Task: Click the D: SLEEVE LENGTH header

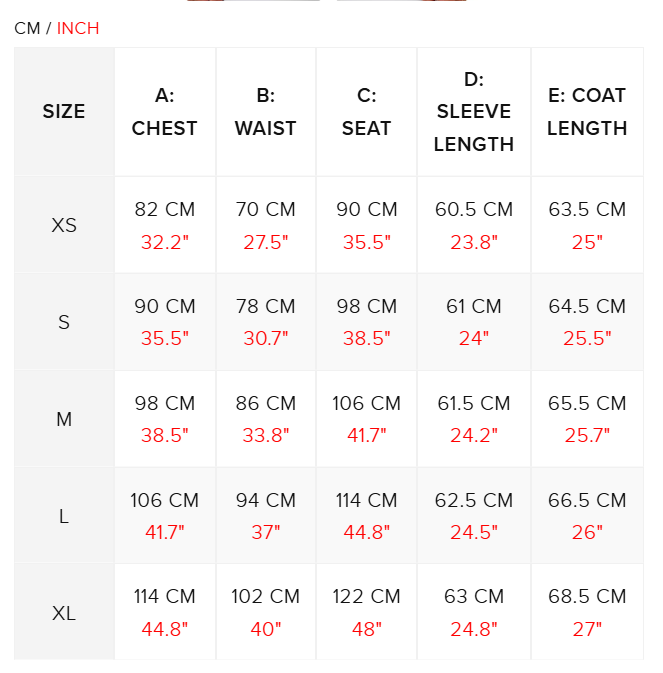Action: tap(474, 112)
